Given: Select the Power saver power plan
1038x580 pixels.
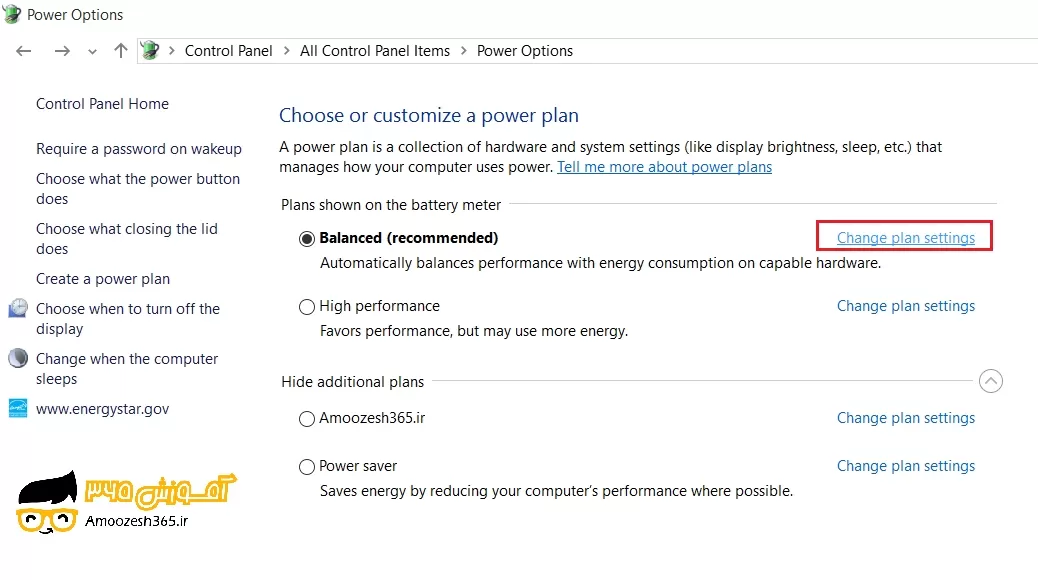Looking at the screenshot, I should click(x=307, y=466).
